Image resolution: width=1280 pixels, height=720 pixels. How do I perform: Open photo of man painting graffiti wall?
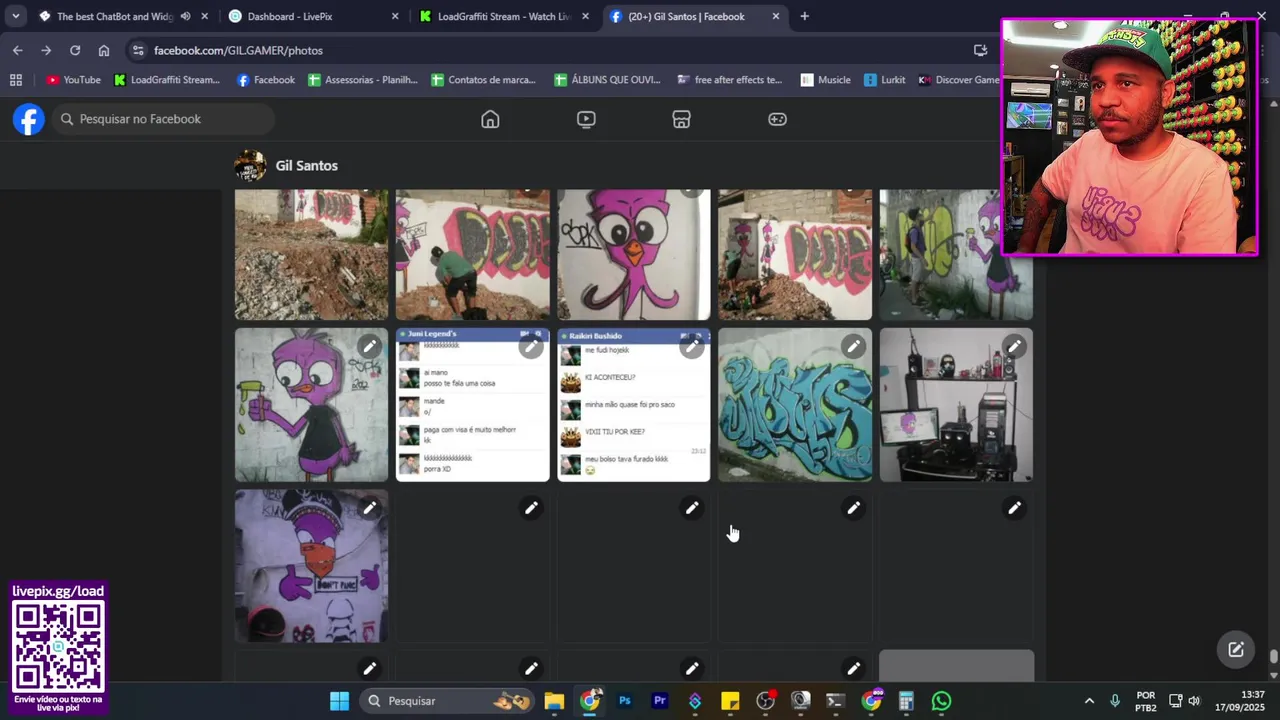[x=473, y=255]
